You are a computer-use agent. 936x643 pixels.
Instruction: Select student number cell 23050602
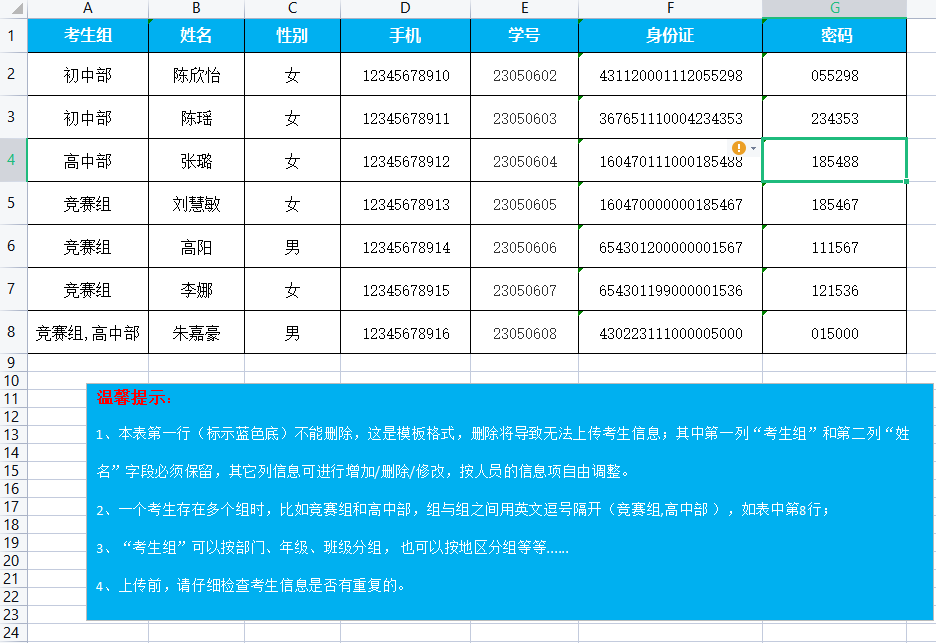tap(525, 75)
